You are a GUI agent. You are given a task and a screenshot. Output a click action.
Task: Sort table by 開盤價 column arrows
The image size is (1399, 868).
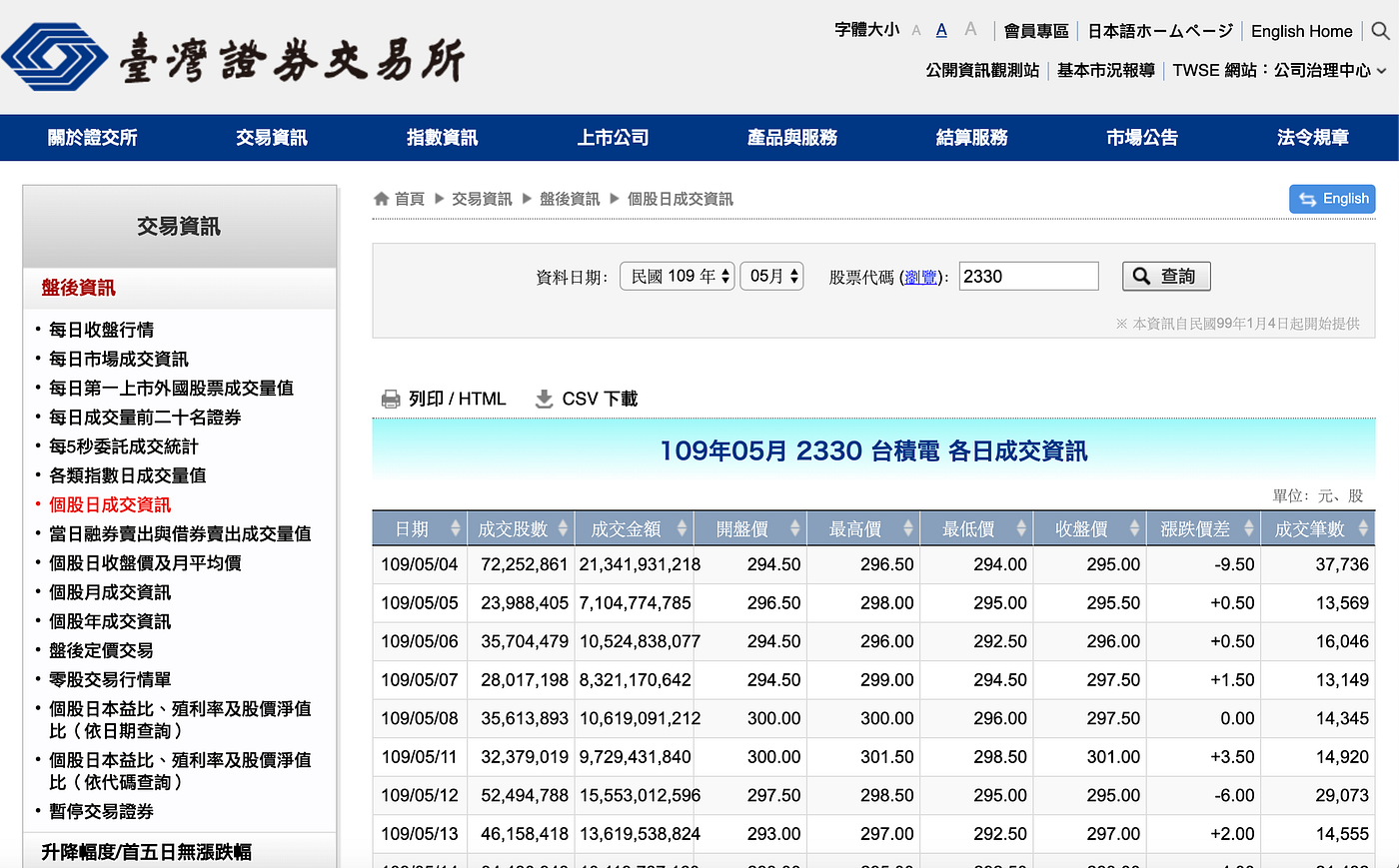click(x=795, y=528)
